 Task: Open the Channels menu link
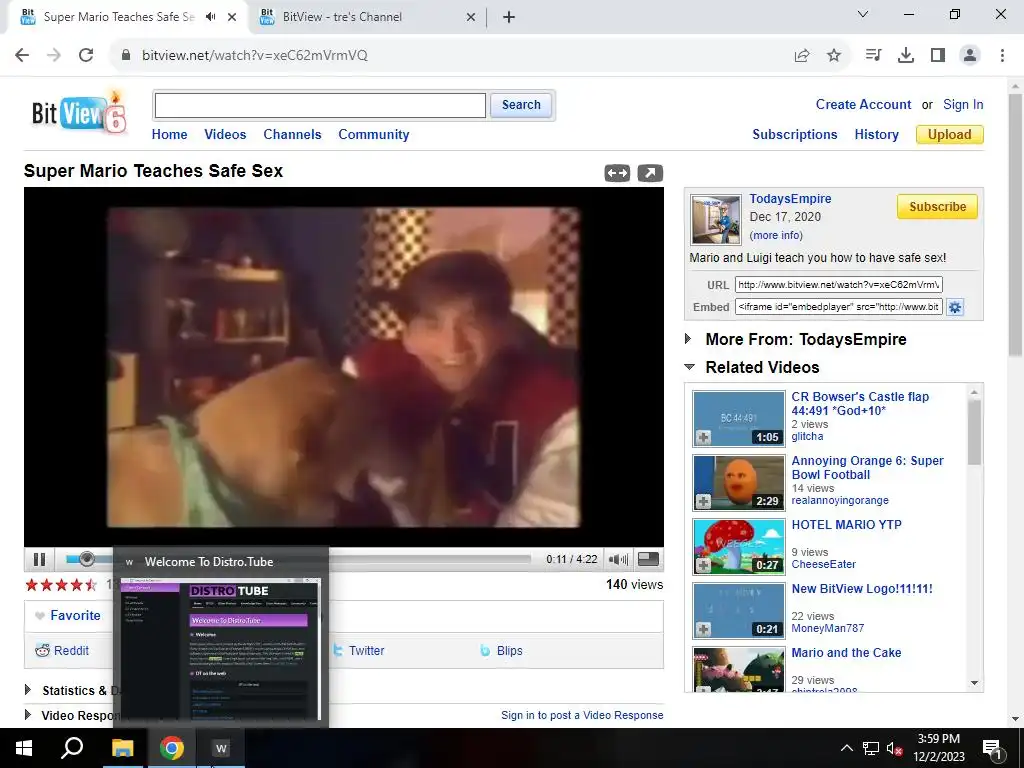(x=292, y=135)
